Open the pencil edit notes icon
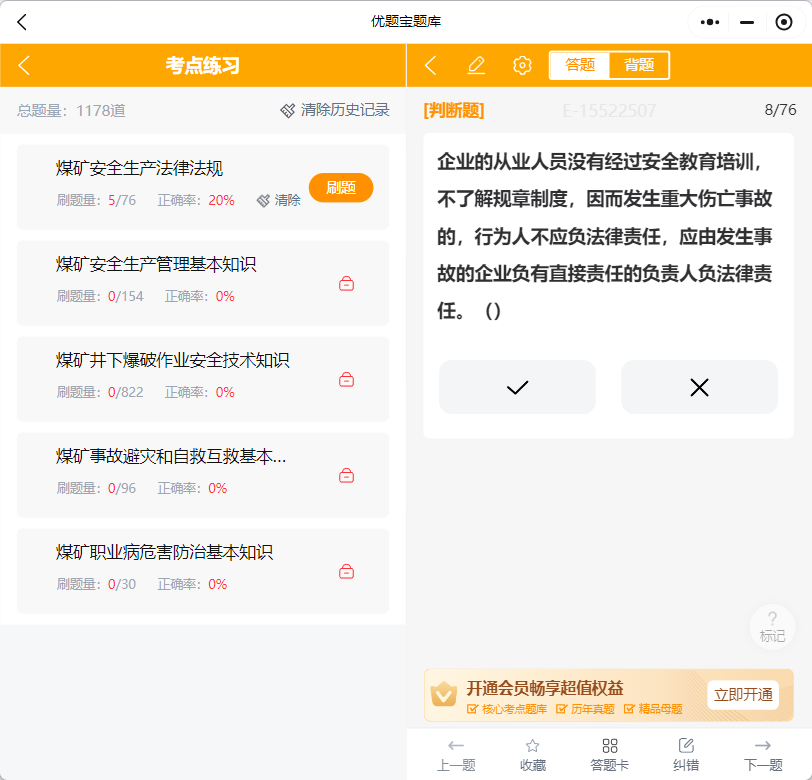812x780 pixels. (x=476, y=66)
